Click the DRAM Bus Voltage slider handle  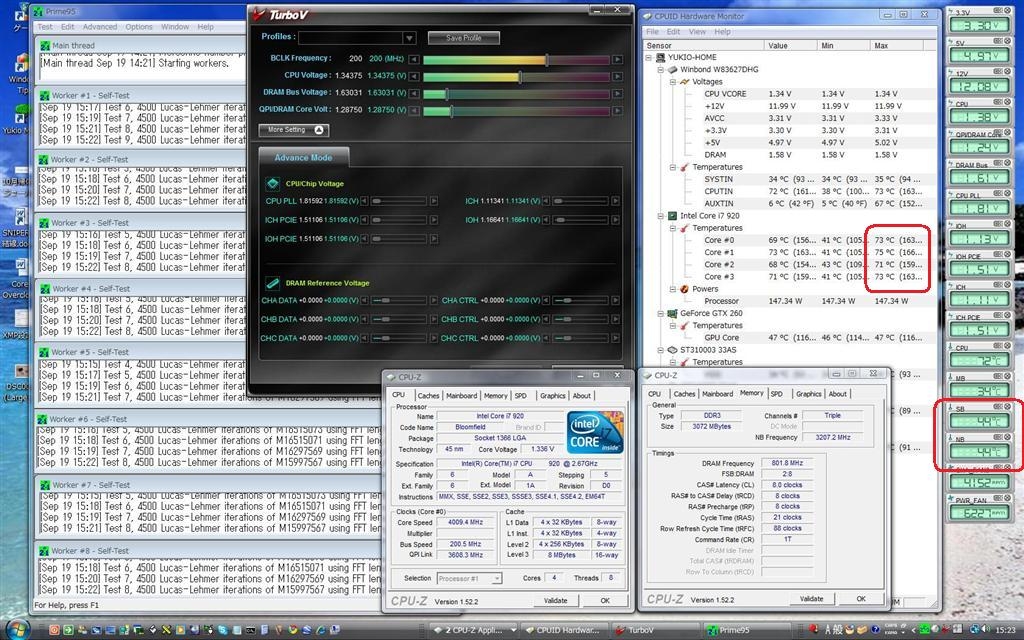pyautogui.click(x=447, y=94)
